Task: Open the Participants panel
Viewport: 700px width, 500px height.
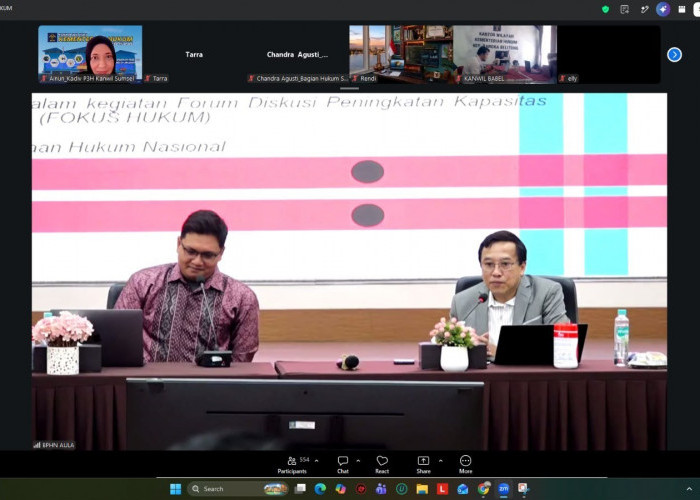Action: pyautogui.click(x=292, y=464)
